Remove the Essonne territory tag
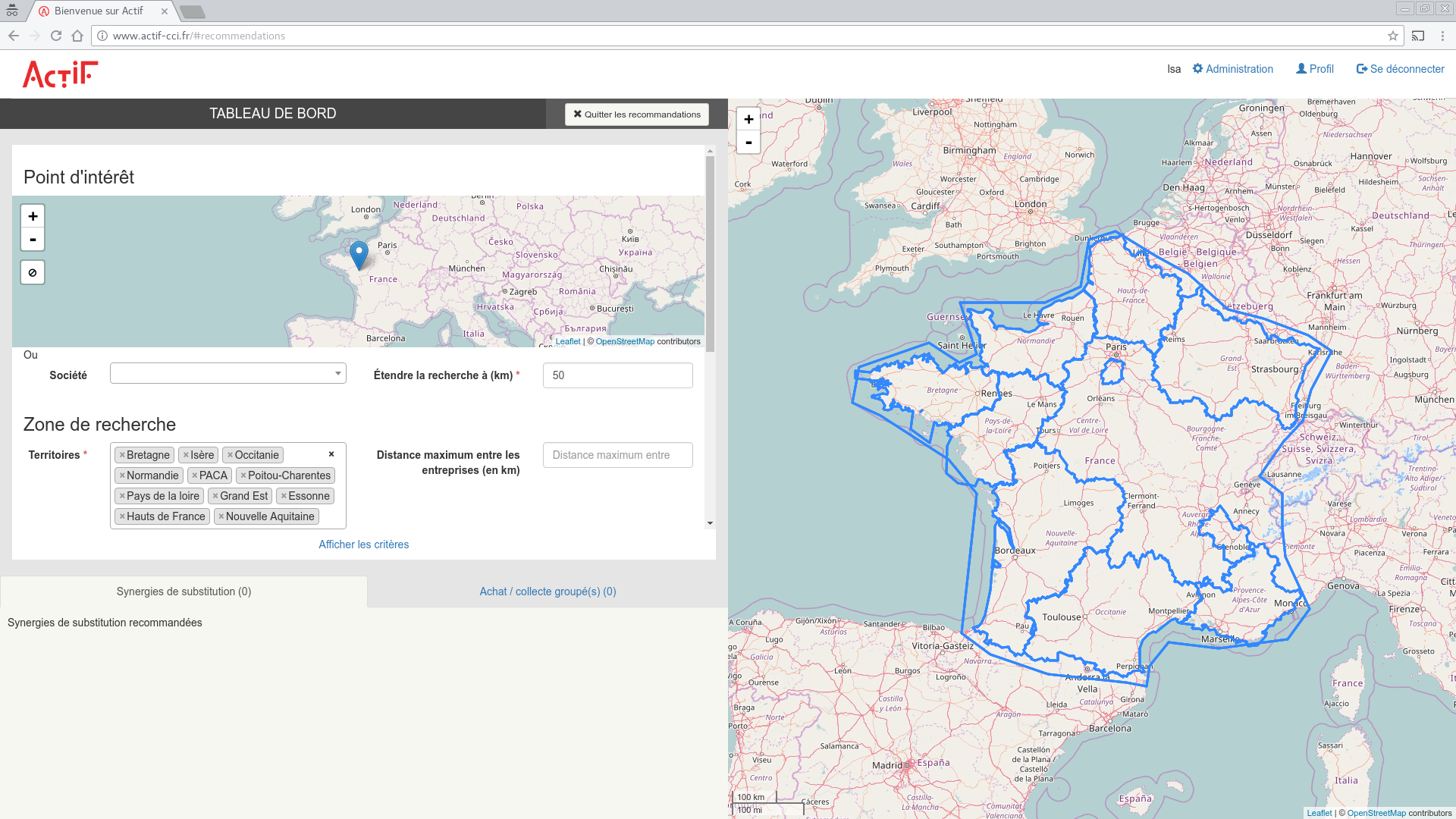 (284, 496)
